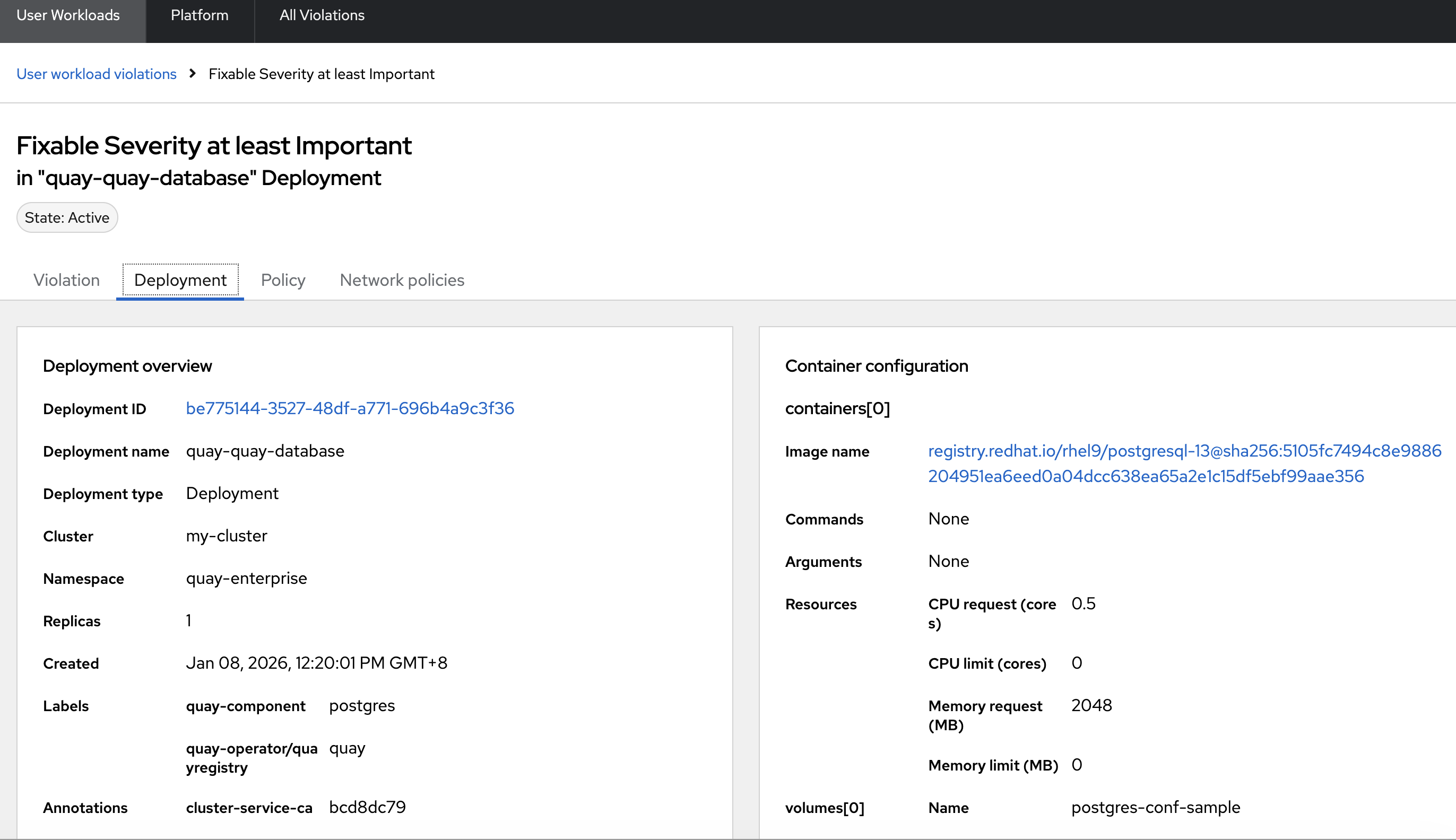Select the Deployment tab
Viewport: 1456px width, 840px height.
click(x=180, y=280)
